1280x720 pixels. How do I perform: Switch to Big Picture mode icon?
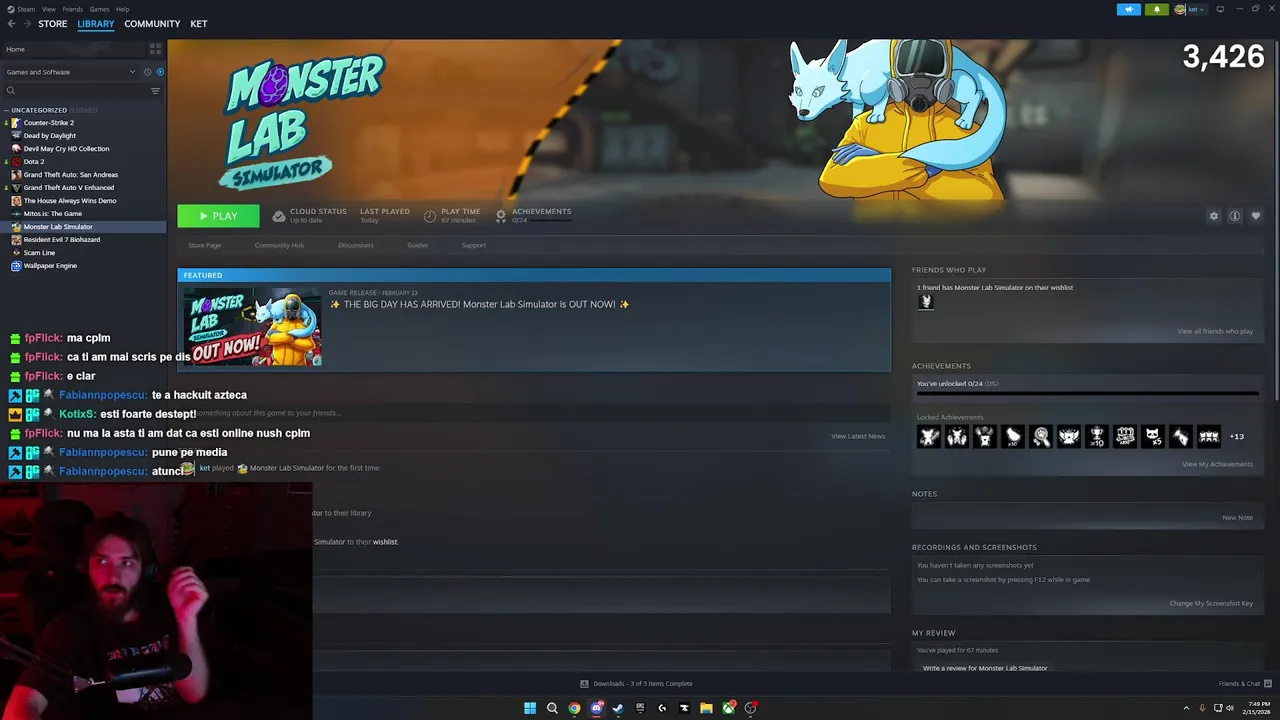1220,9
